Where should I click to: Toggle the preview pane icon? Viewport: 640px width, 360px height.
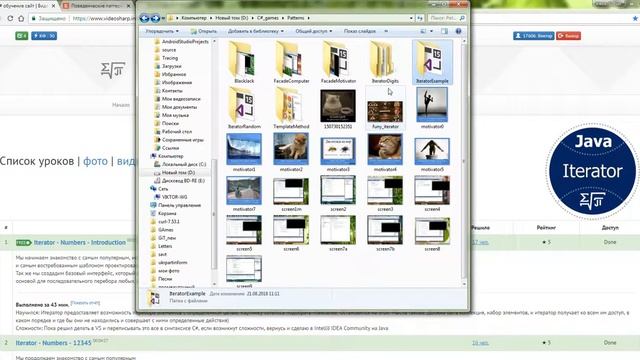click(x=444, y=31)
